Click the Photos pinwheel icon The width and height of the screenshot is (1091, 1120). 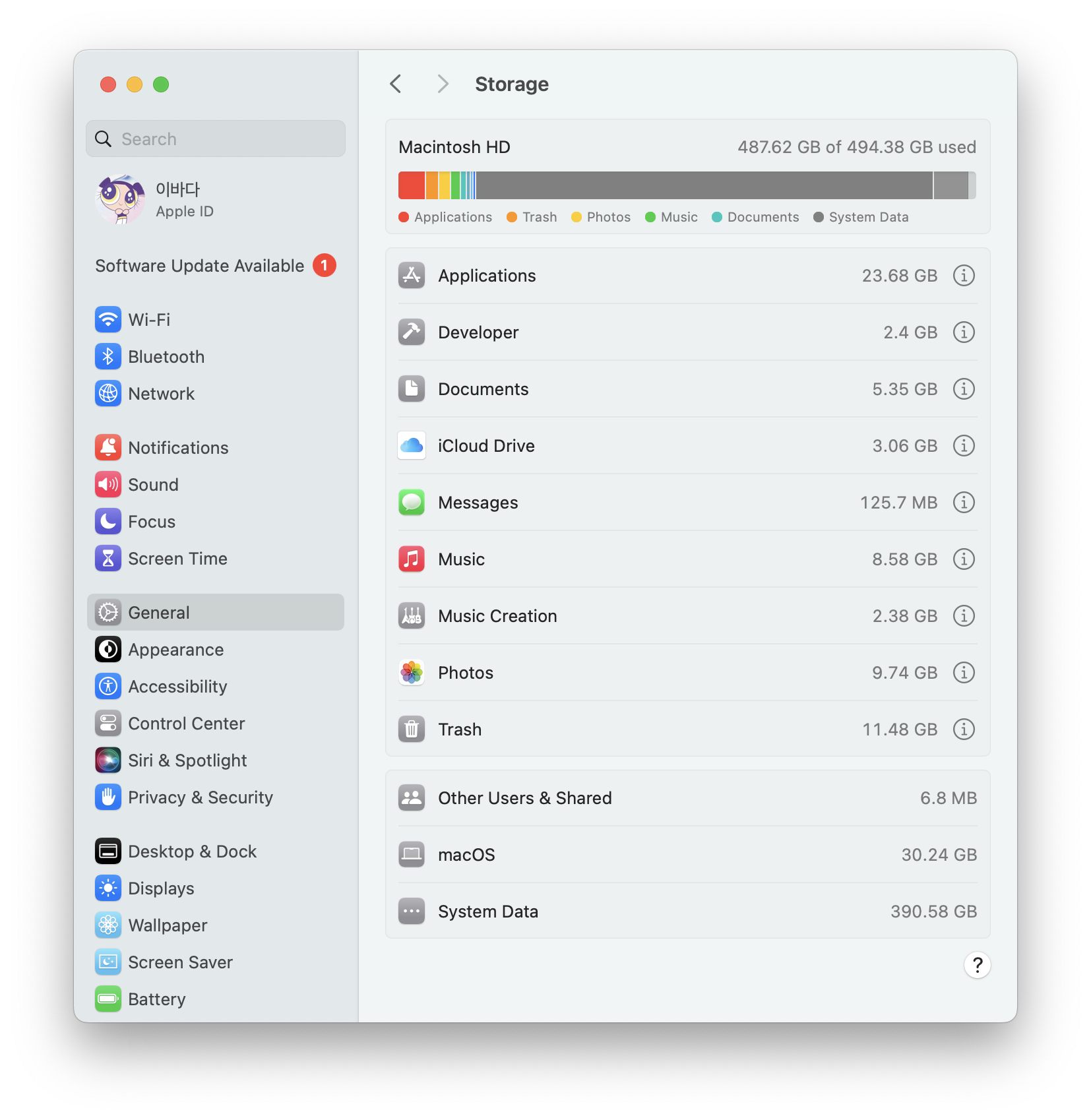tap(412, 673)
